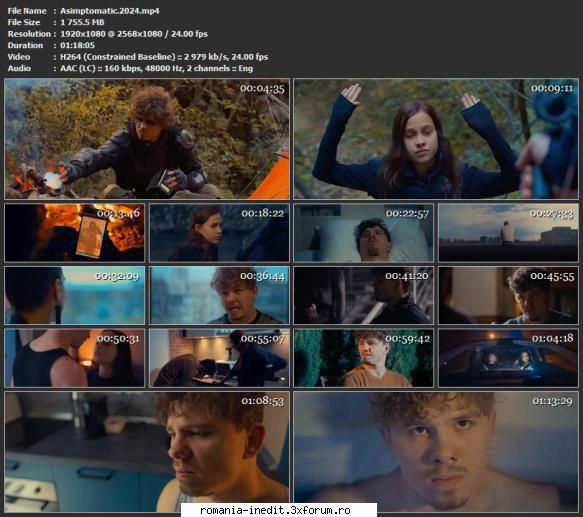Click the large frame at 01:13:29
The height and width of the screenshot is (517, 583).
(x=436, y=452)
